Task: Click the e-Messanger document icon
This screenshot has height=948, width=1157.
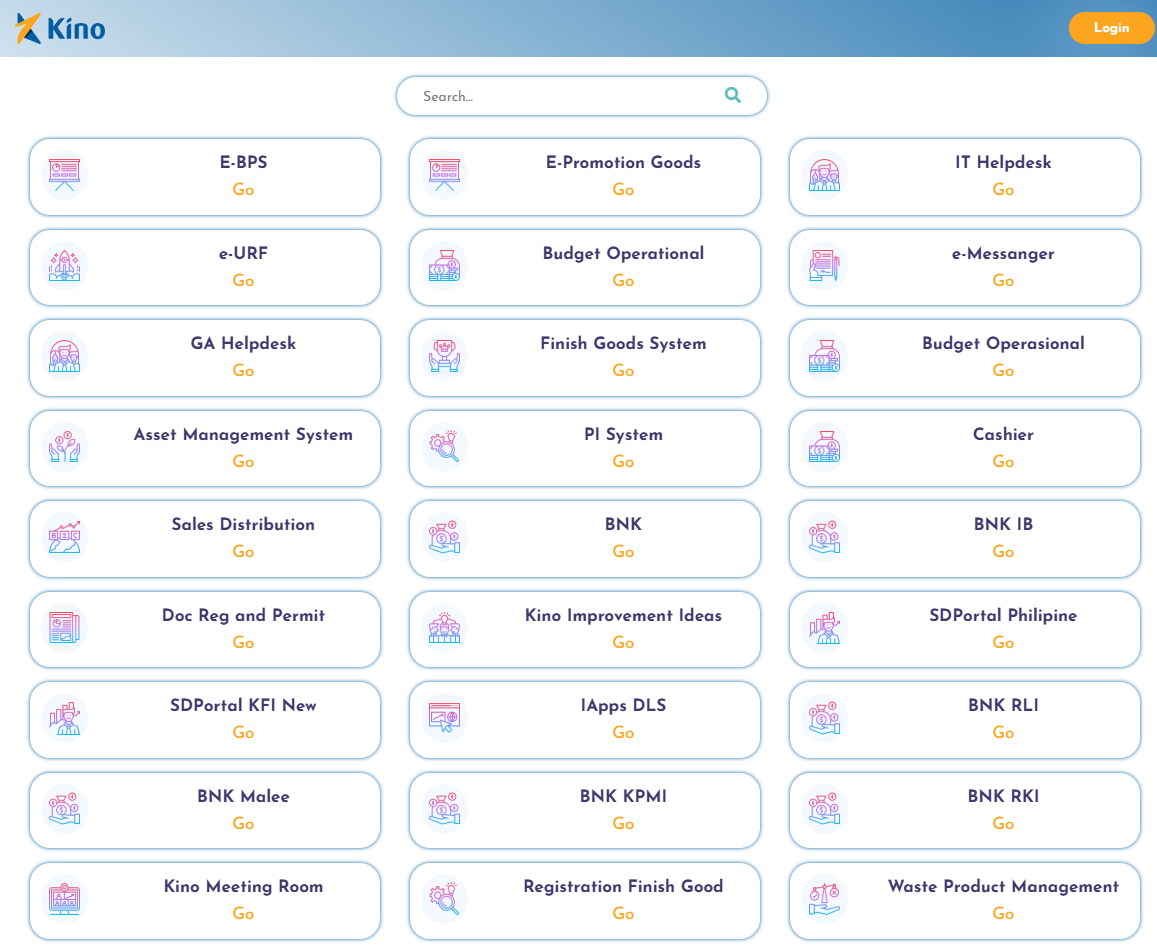Action: [824, 266]
